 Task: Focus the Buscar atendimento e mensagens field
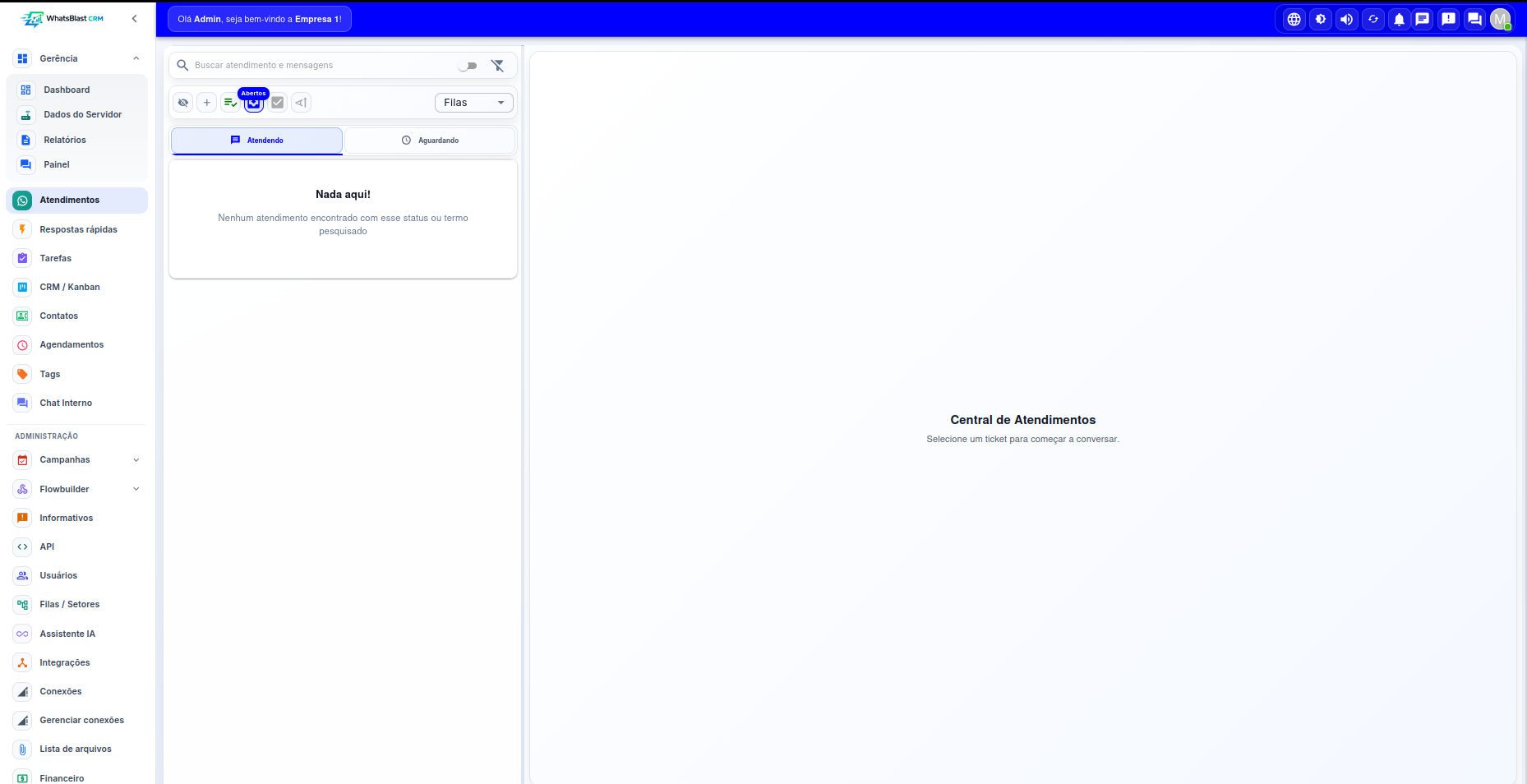click(322, 65)
